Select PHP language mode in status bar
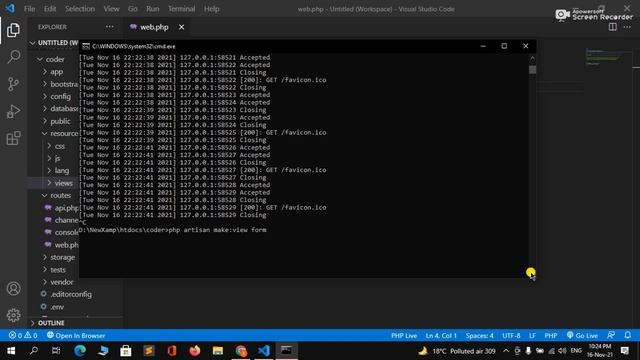 [551, 336]
